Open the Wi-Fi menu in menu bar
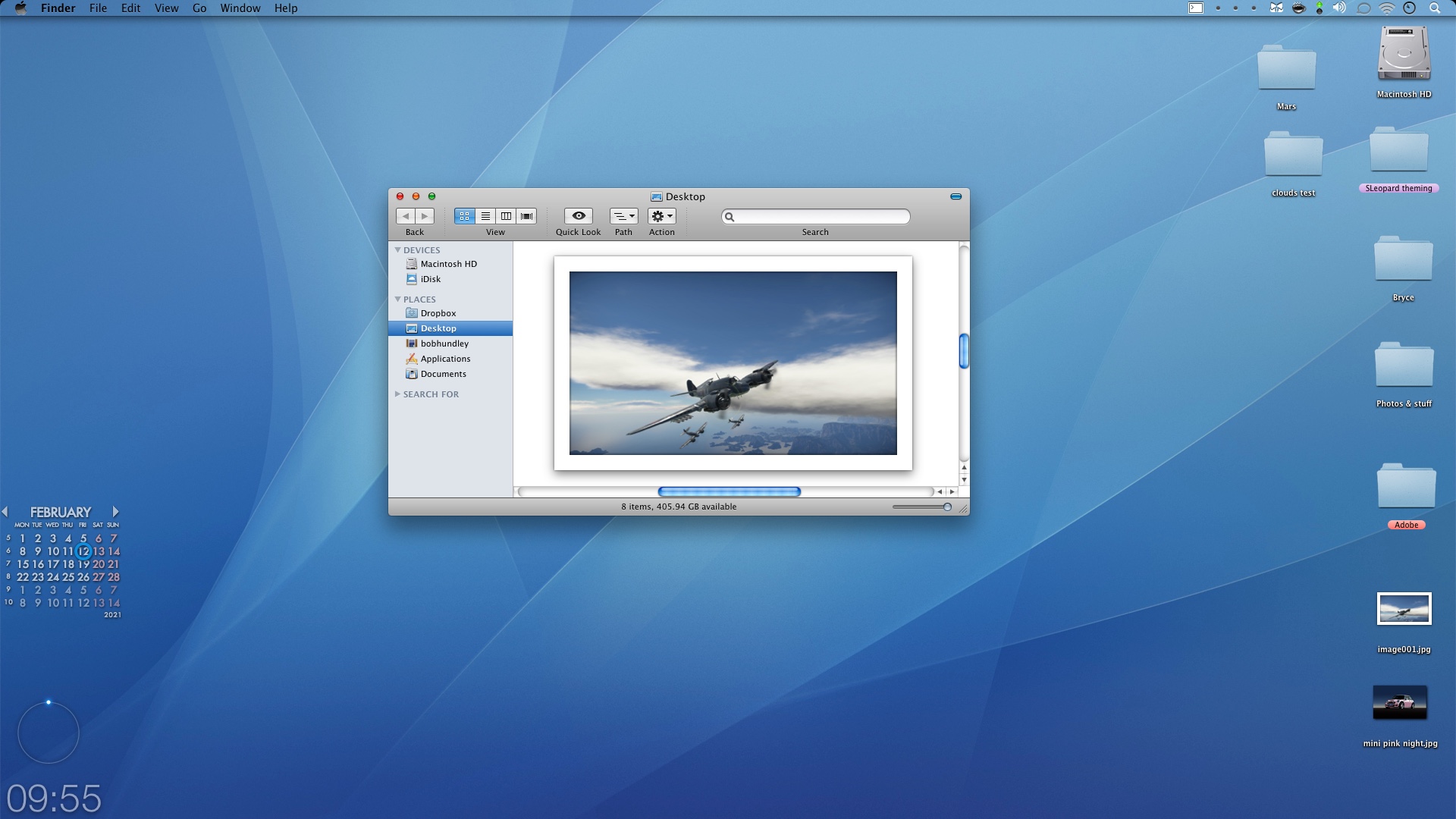1456x819 pixels. (1387, 8)
